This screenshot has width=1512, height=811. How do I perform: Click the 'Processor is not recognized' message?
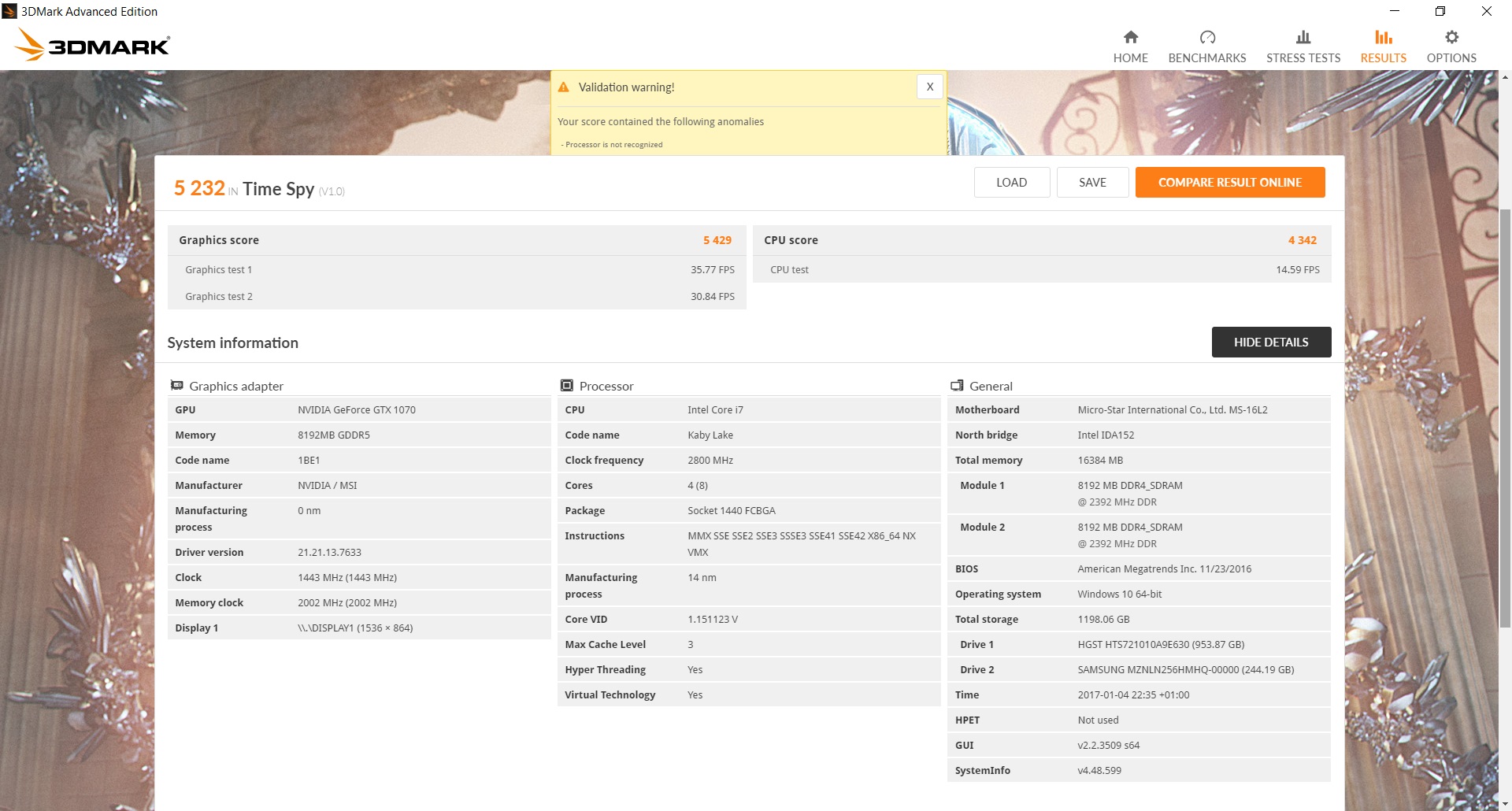pyautogui.click(x=612, y=145)
